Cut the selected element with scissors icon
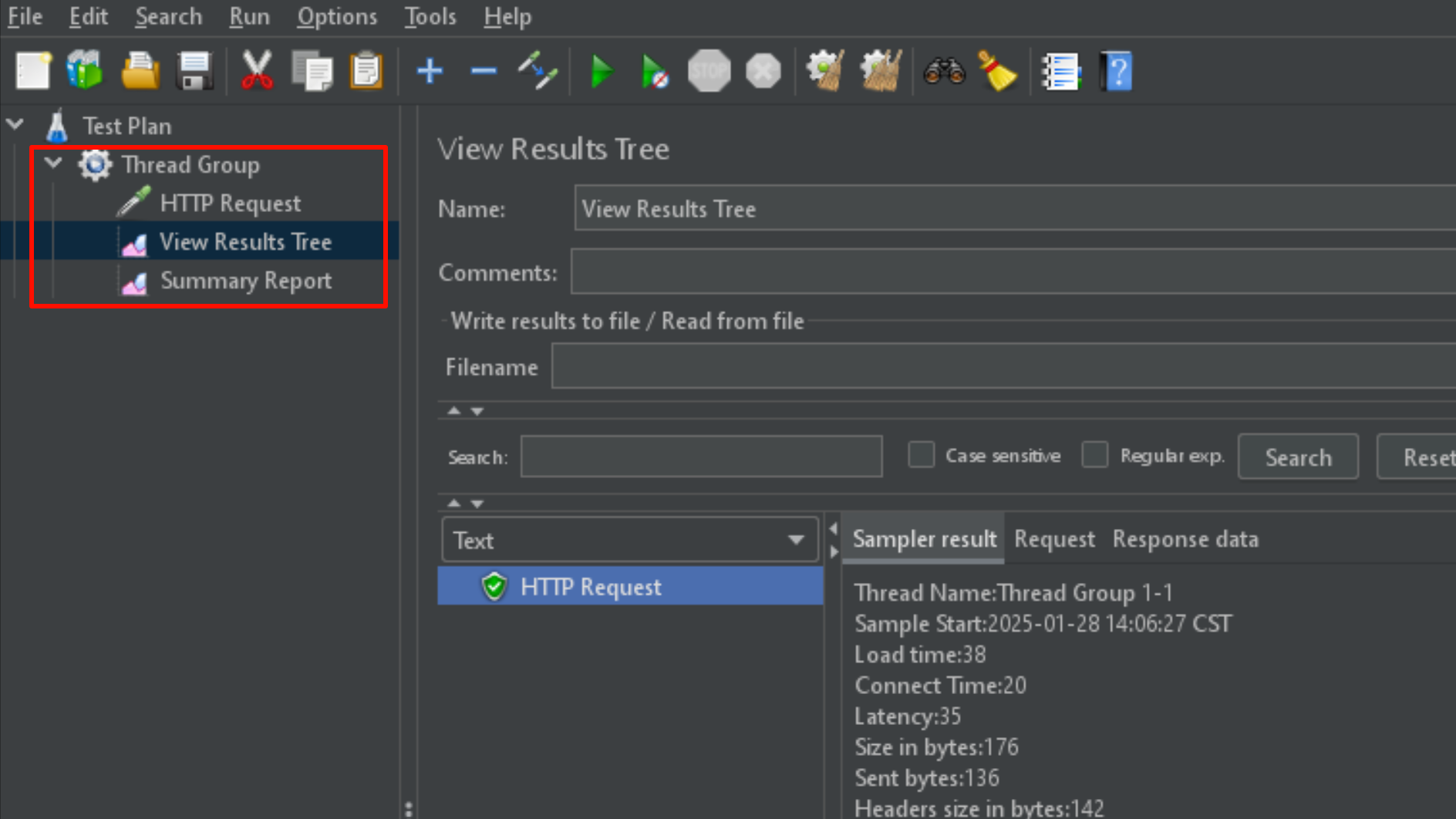Image resolution: width=1456 pixels, height=819 pixels. point(257,71)
